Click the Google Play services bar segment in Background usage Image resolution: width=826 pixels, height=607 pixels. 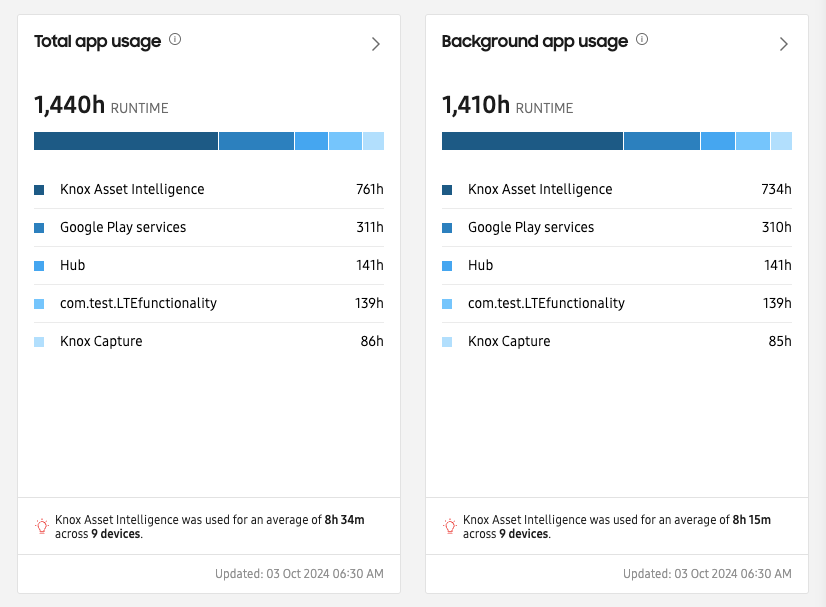click(x=661, y=141)
